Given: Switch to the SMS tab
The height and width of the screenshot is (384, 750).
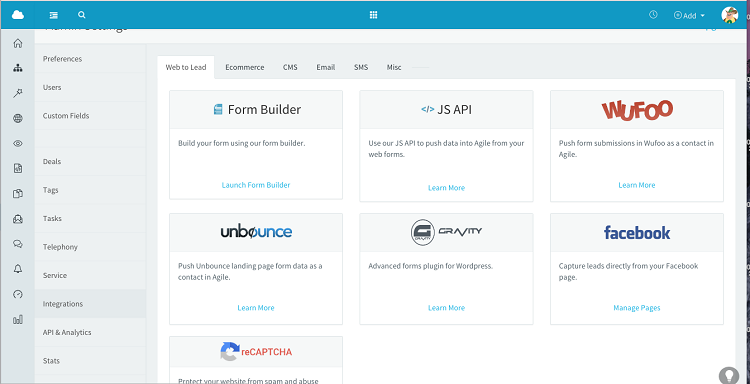Looking at the screenshot, I should (x=361, y=67).
